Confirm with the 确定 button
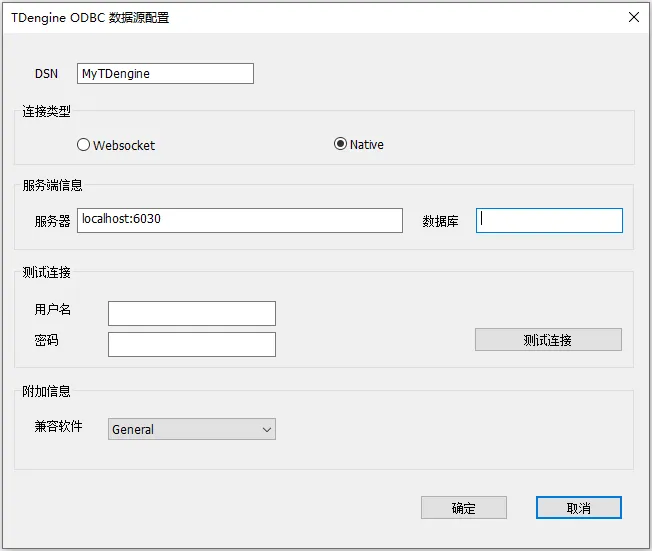 coord(463,508)
